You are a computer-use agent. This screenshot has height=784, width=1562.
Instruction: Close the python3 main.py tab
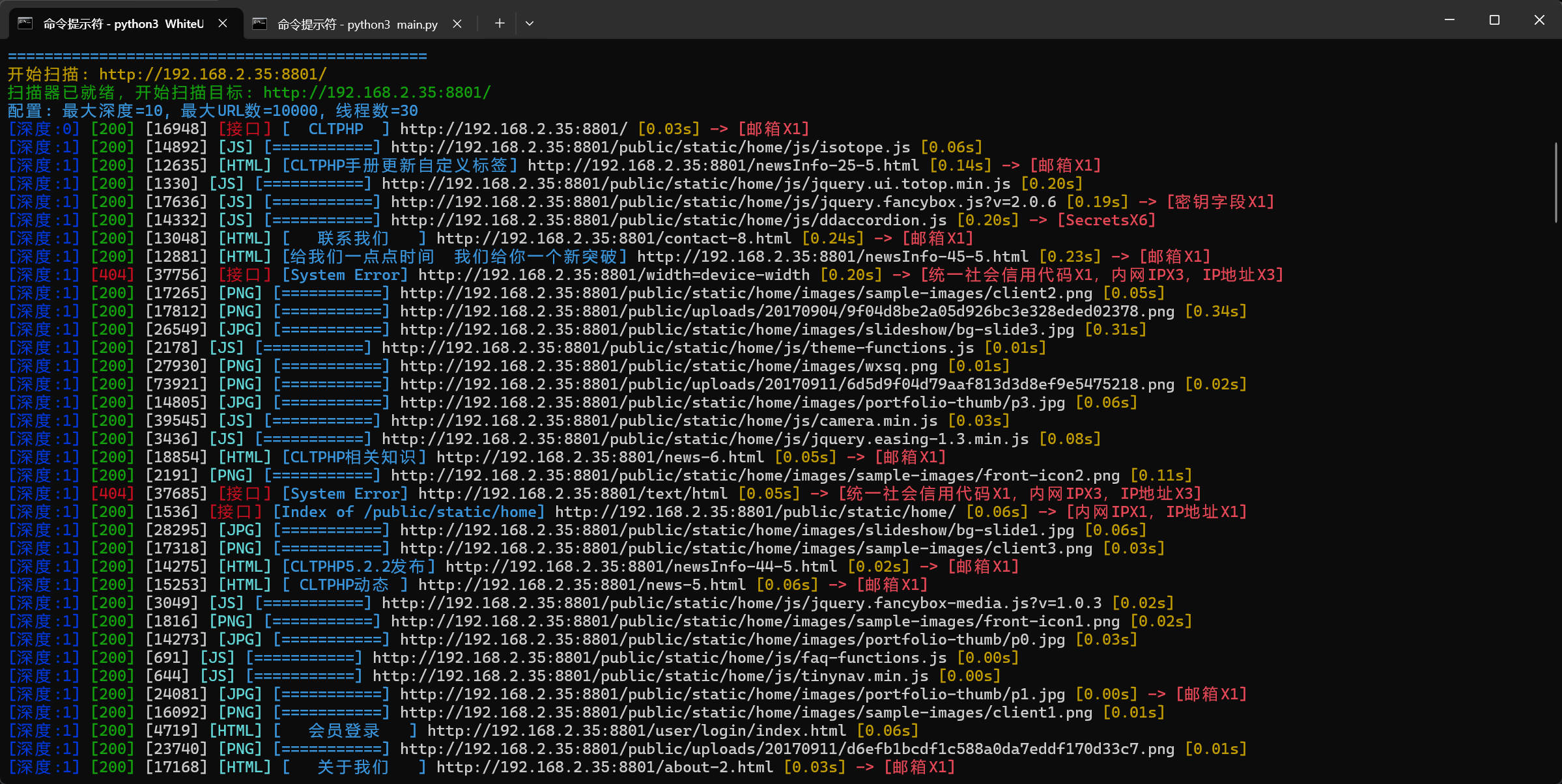pos(457,24)
